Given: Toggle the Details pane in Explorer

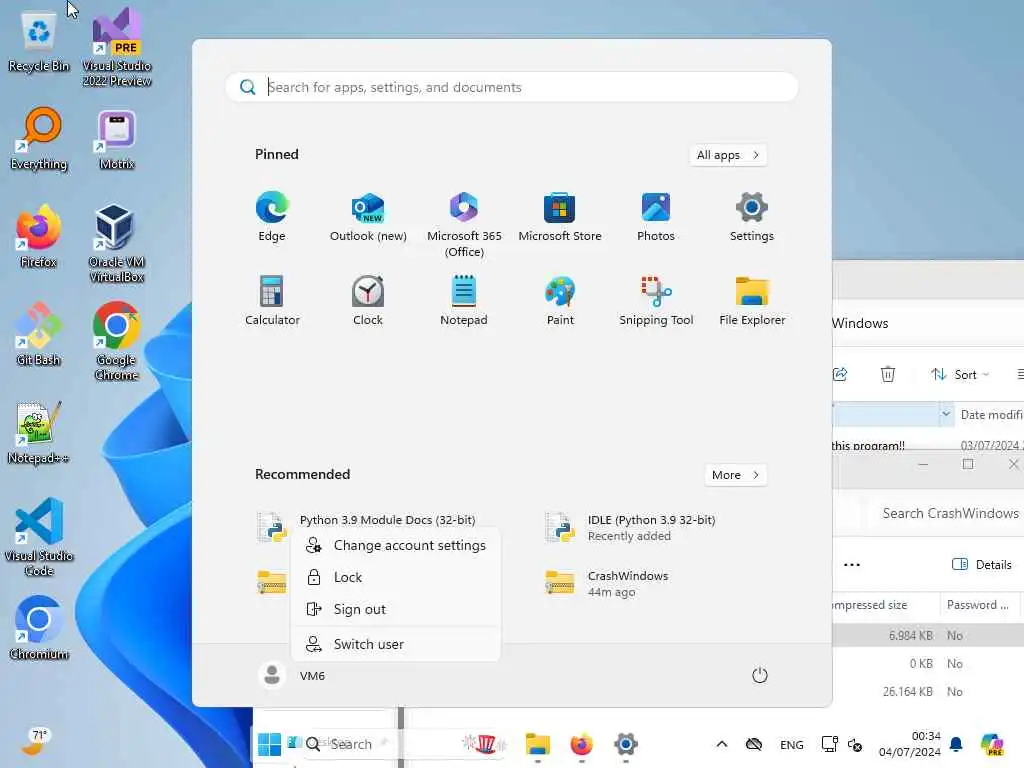Looking at the screenshot, I should 982,565.
